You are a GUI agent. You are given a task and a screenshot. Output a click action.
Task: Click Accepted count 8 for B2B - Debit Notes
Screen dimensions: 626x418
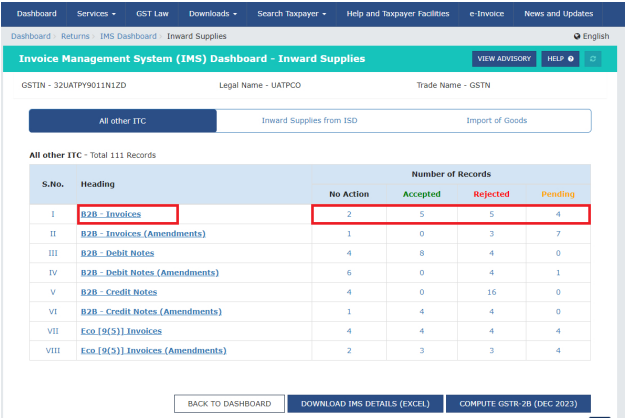(x=422, y=253)
